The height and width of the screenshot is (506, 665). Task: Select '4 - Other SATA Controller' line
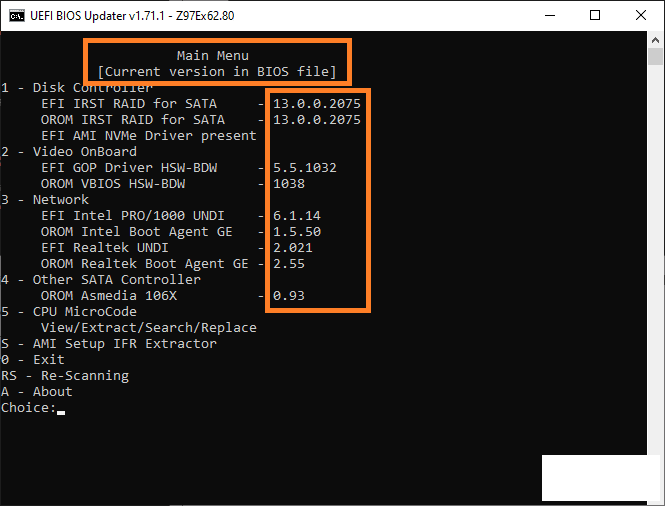[101, 280]
